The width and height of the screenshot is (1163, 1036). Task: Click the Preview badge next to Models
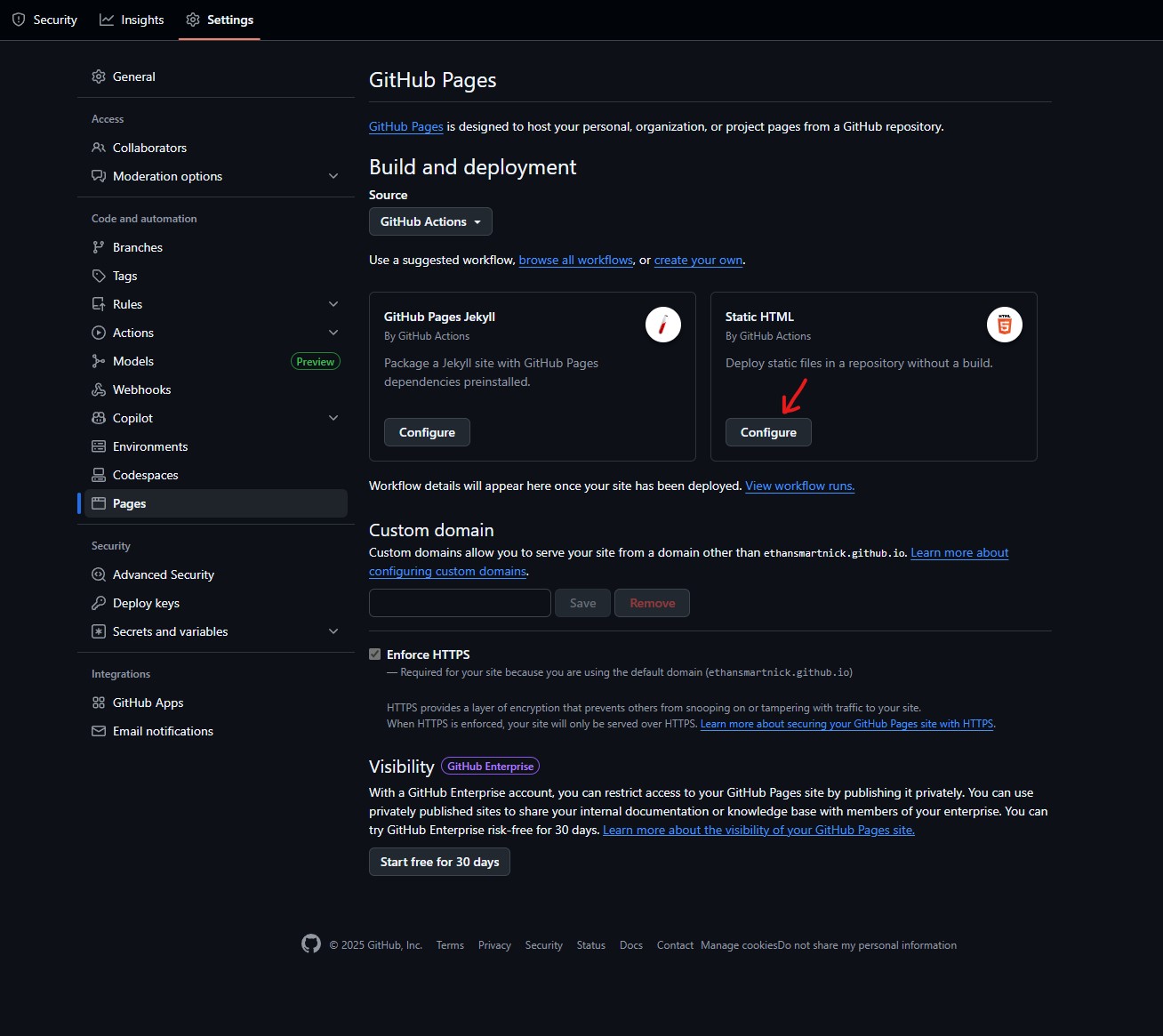(x=316, y=361)
